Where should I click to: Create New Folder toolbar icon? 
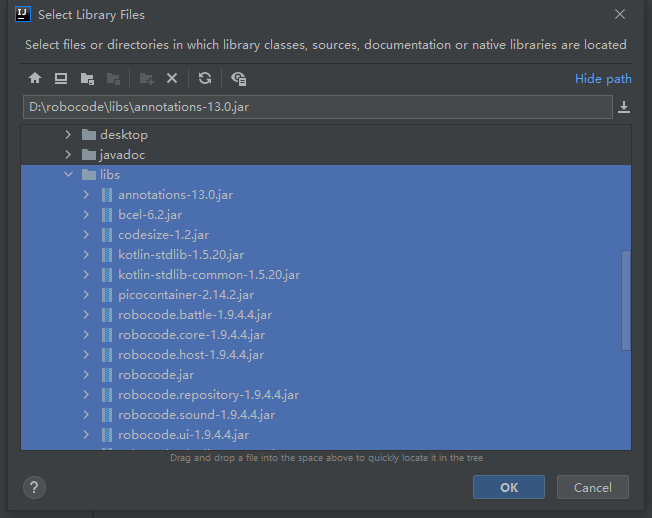[x=146, y=78]
